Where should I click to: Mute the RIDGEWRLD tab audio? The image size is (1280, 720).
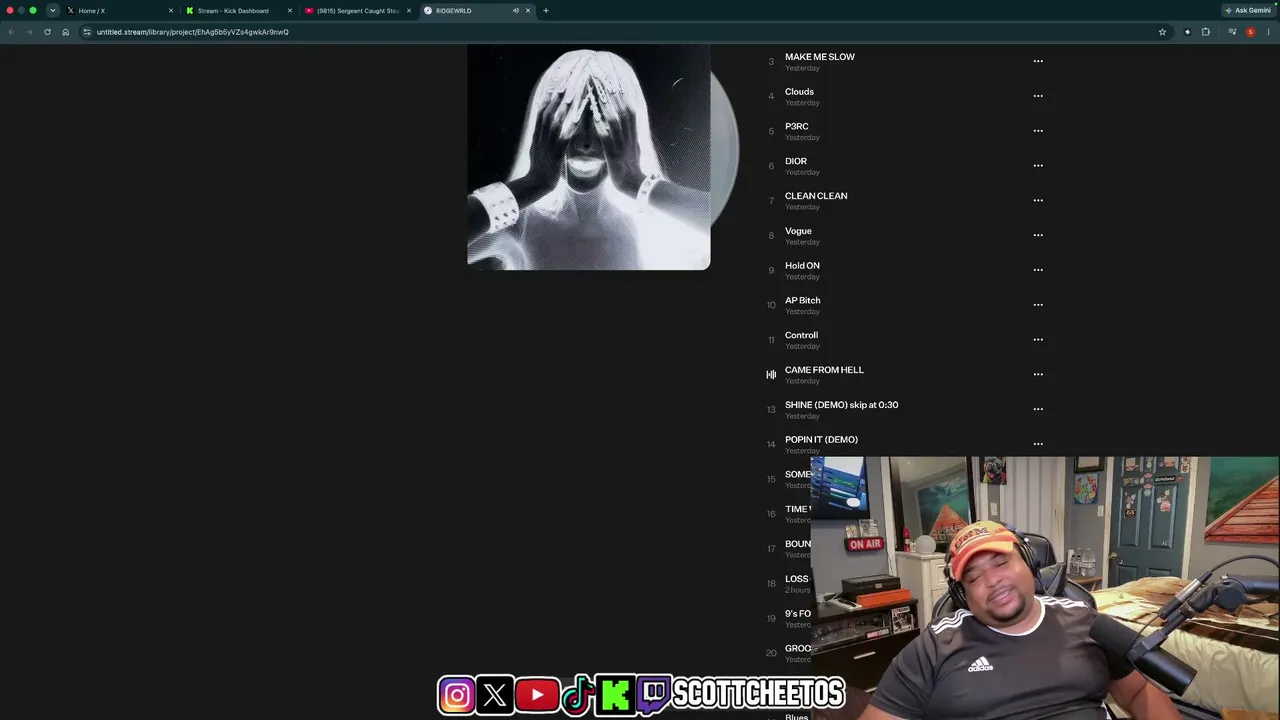(516, 11)
